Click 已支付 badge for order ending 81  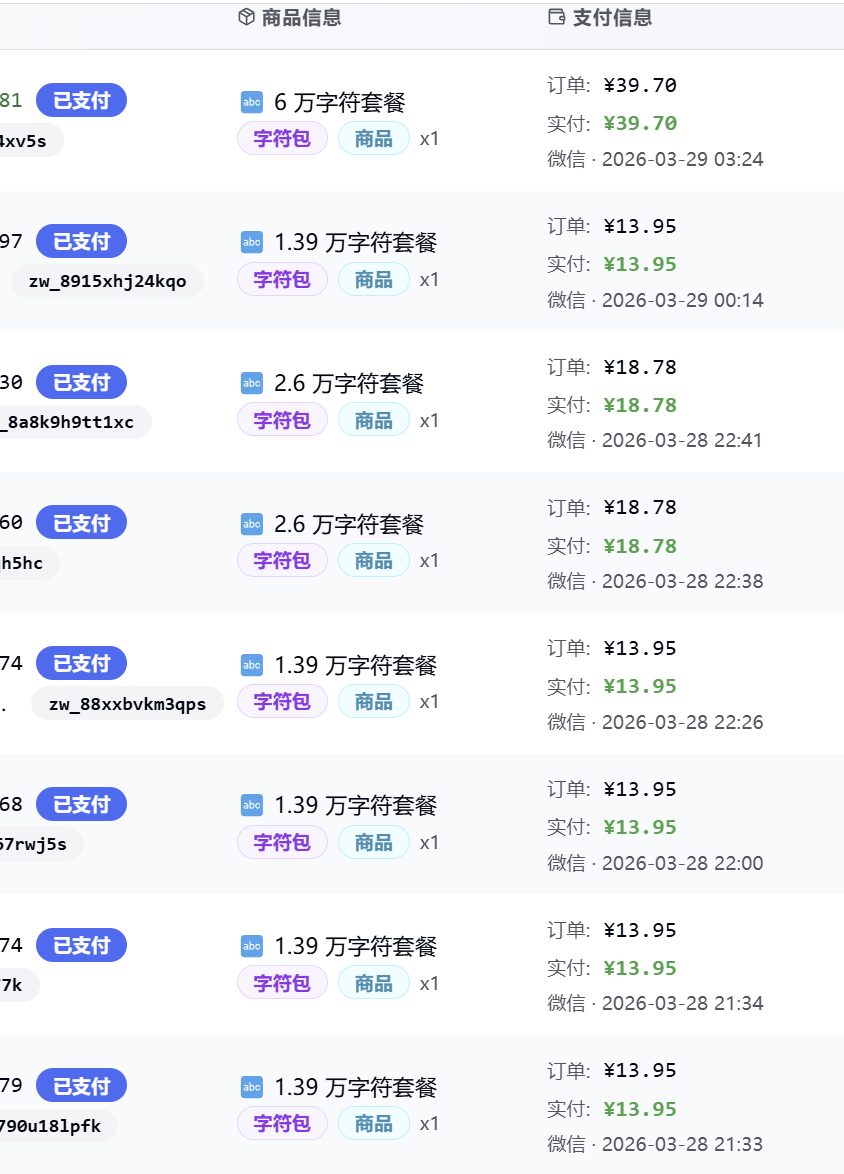[x=81, y=100]
